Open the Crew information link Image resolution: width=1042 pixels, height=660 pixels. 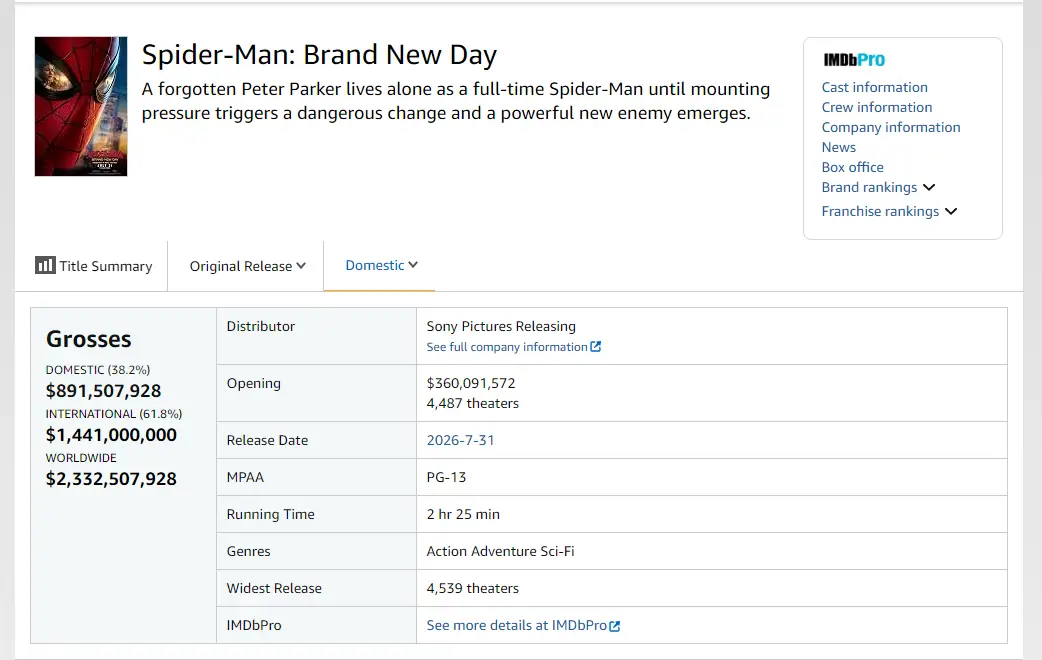coord(877,107)
